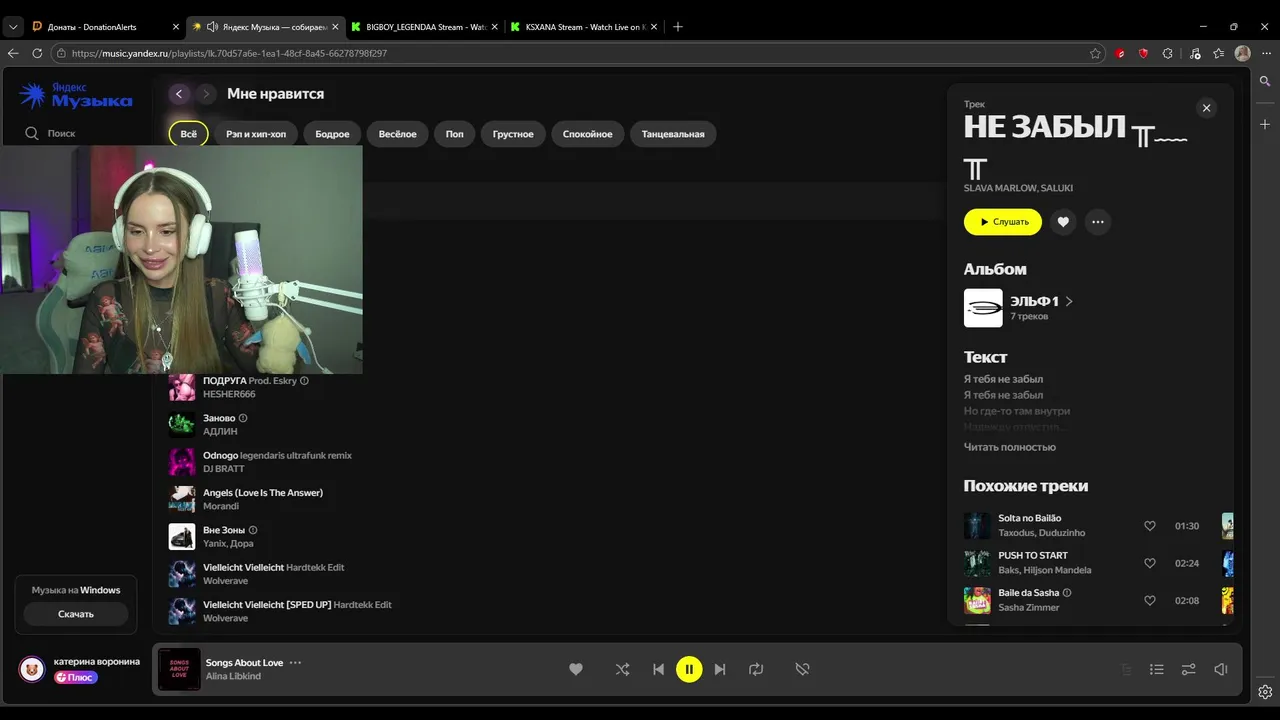This screenshot has height=720, width=1280.
Task: Play Odnogo legendaris ultrafunk remix
Action: [182, 462]
